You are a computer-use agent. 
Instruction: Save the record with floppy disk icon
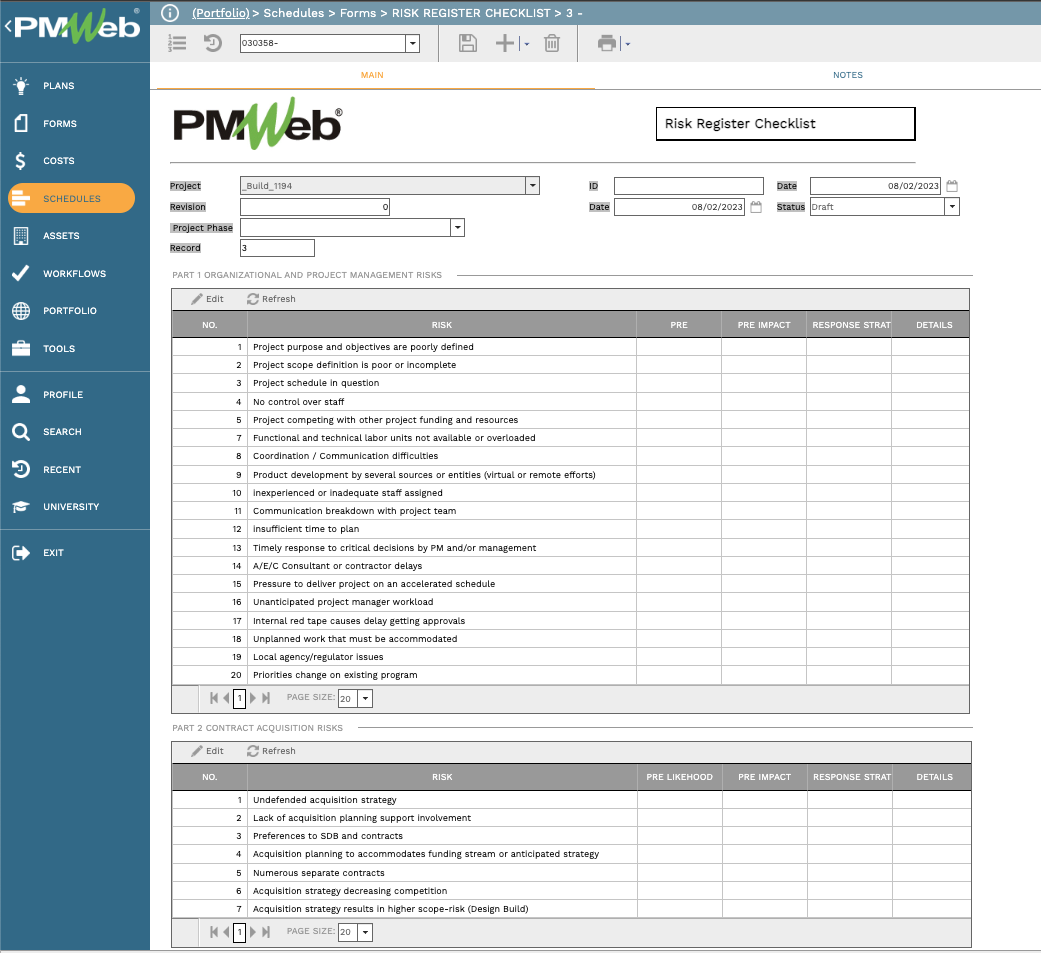(x=467, y=43)
